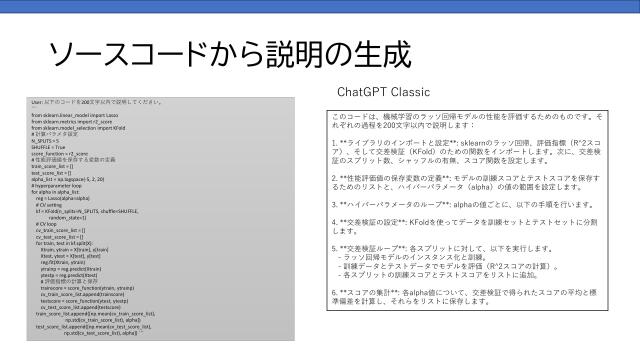Viewport: 640px width, 360px height.
Task: Click the bullet "各スプリットの訓練スコアとテストスコアをリストに追加"
Action: click(x=438, y=276)
